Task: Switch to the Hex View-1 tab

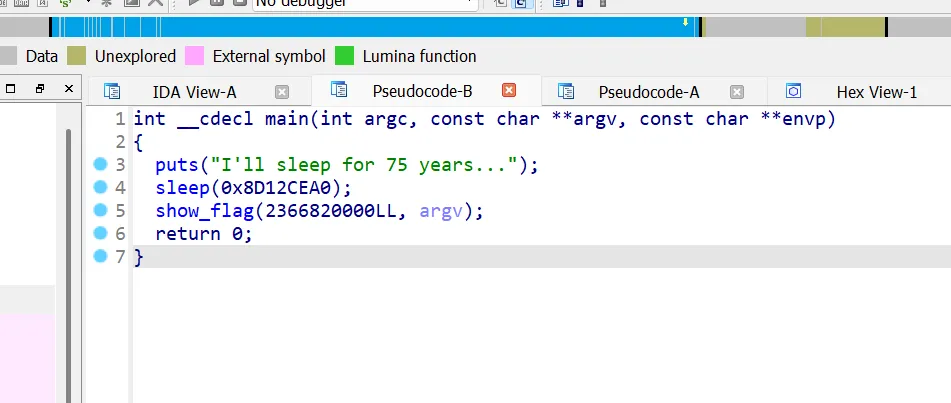Action: (x=876, y=92)
